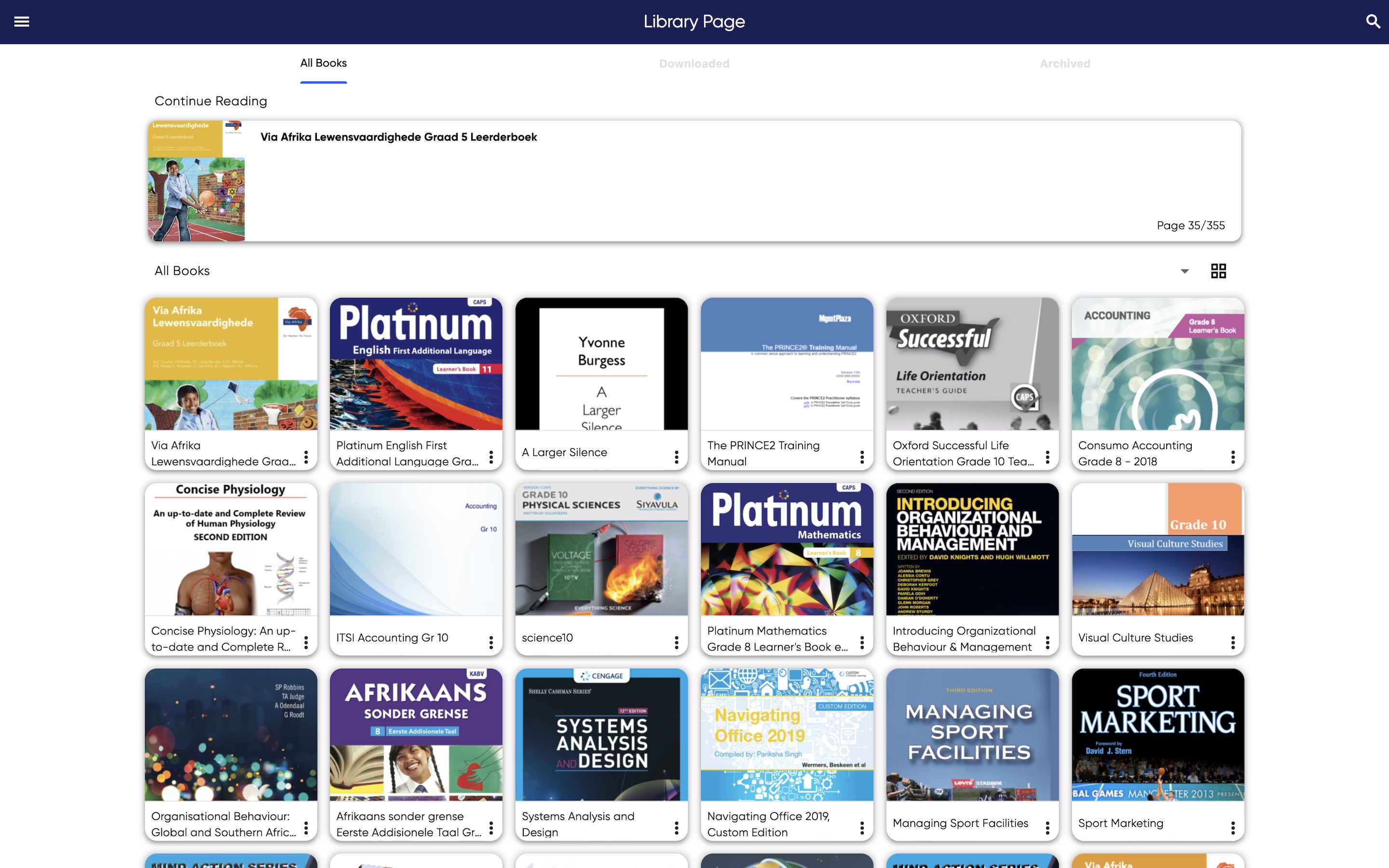
Task: Expand the All Books sort dropdown arrow
Action: 1184,271
